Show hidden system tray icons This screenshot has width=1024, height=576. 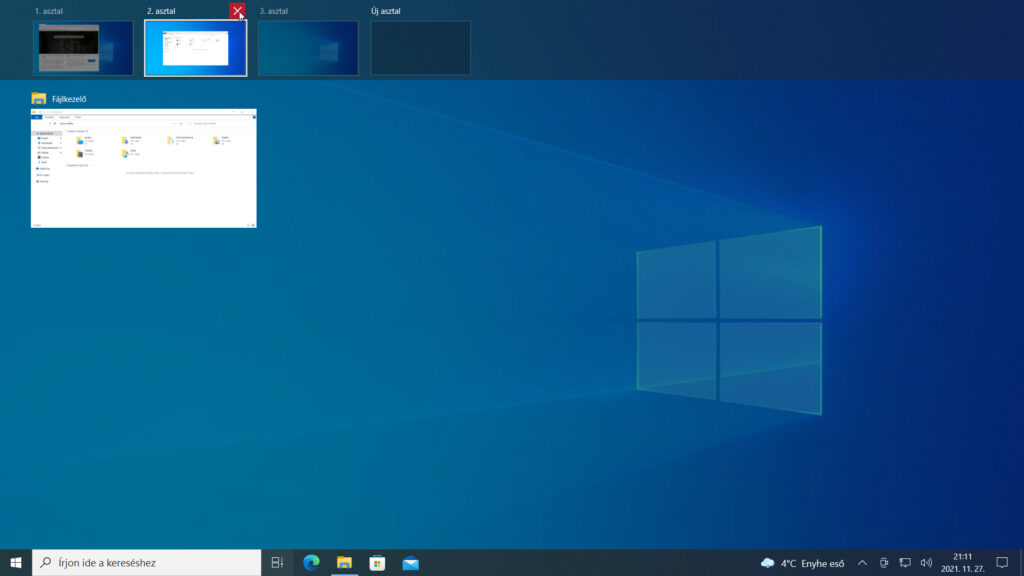(x=862, y=563)
